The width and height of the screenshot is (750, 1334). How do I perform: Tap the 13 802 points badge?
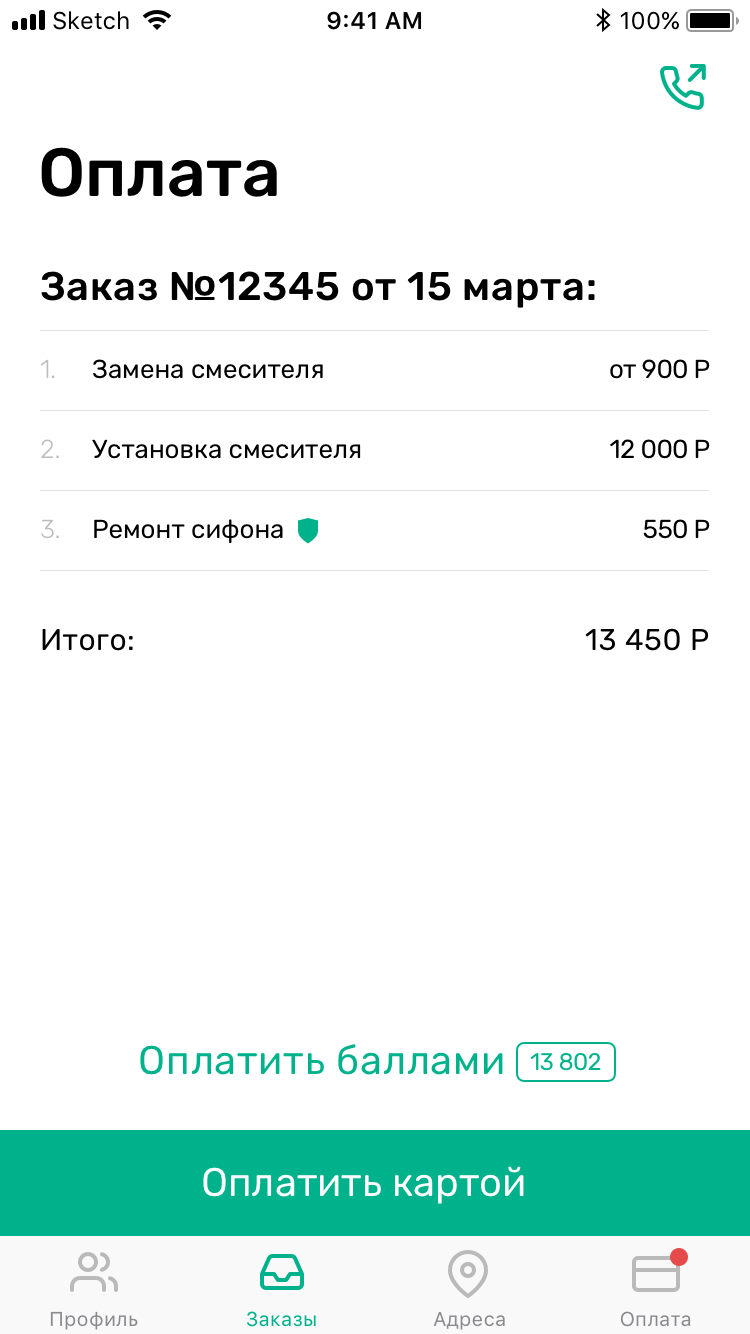click(x=565, y=1061)
